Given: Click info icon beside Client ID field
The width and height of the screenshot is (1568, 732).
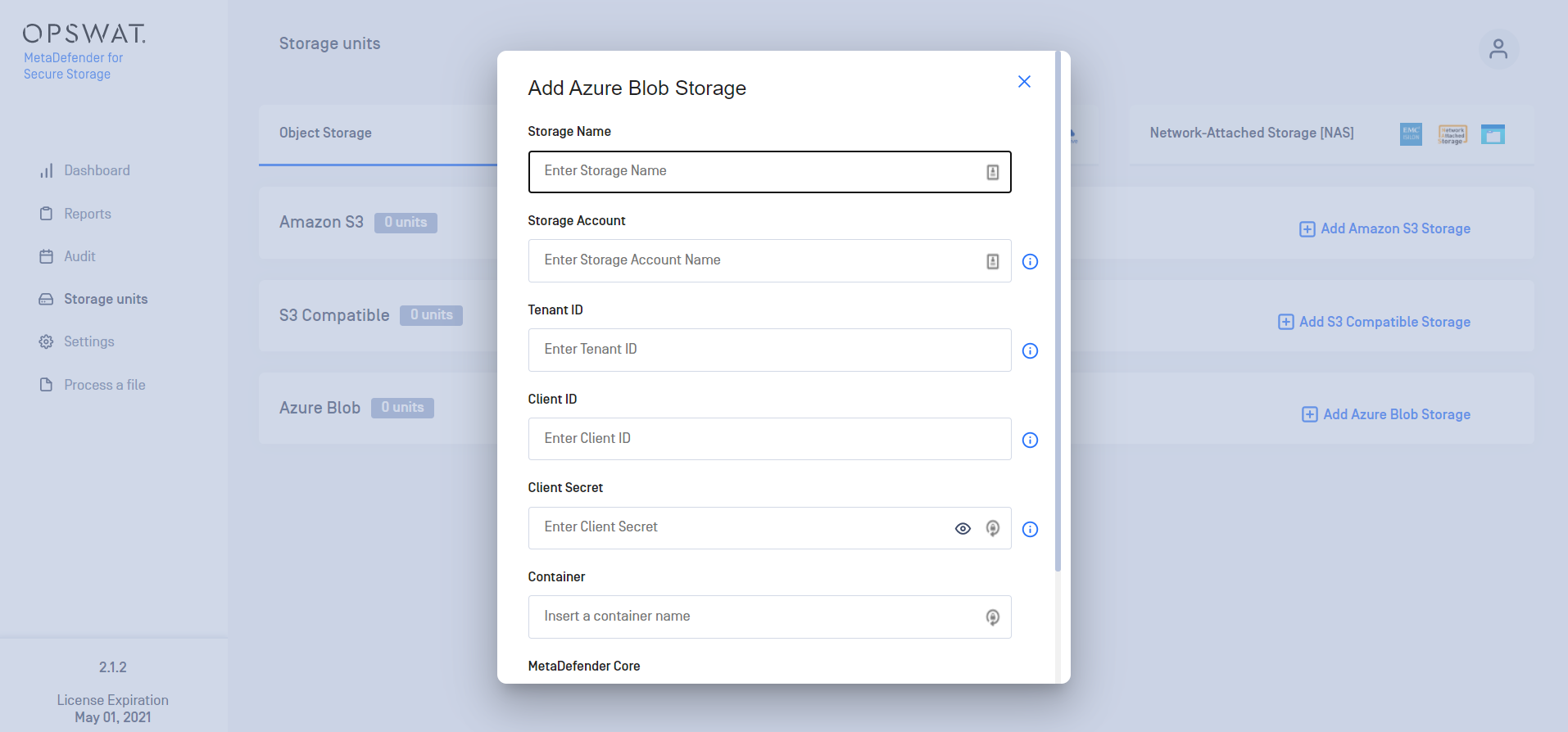Looking at the screenshot, I should [1030, 441].
